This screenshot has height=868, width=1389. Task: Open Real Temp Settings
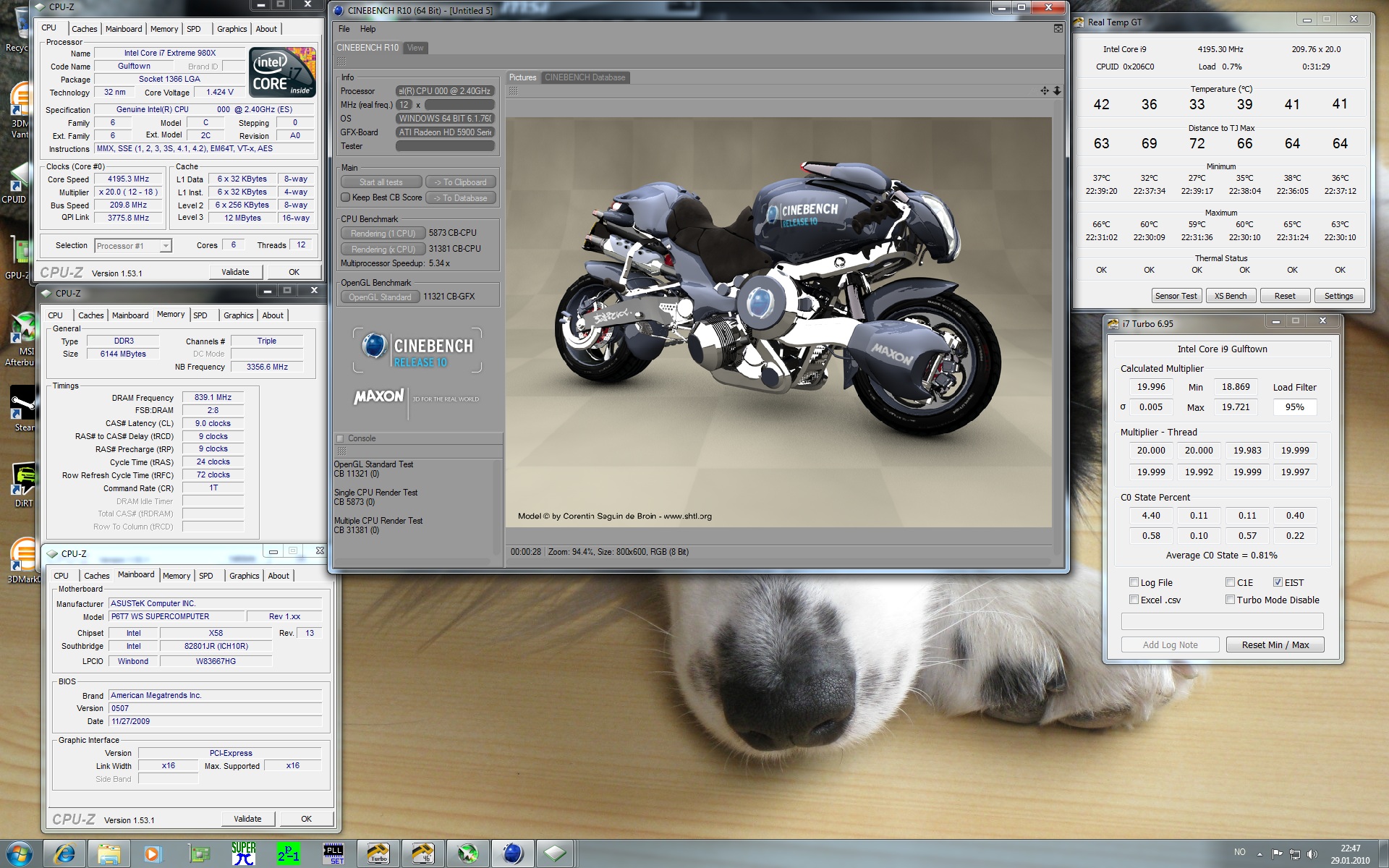[1338, 296]
